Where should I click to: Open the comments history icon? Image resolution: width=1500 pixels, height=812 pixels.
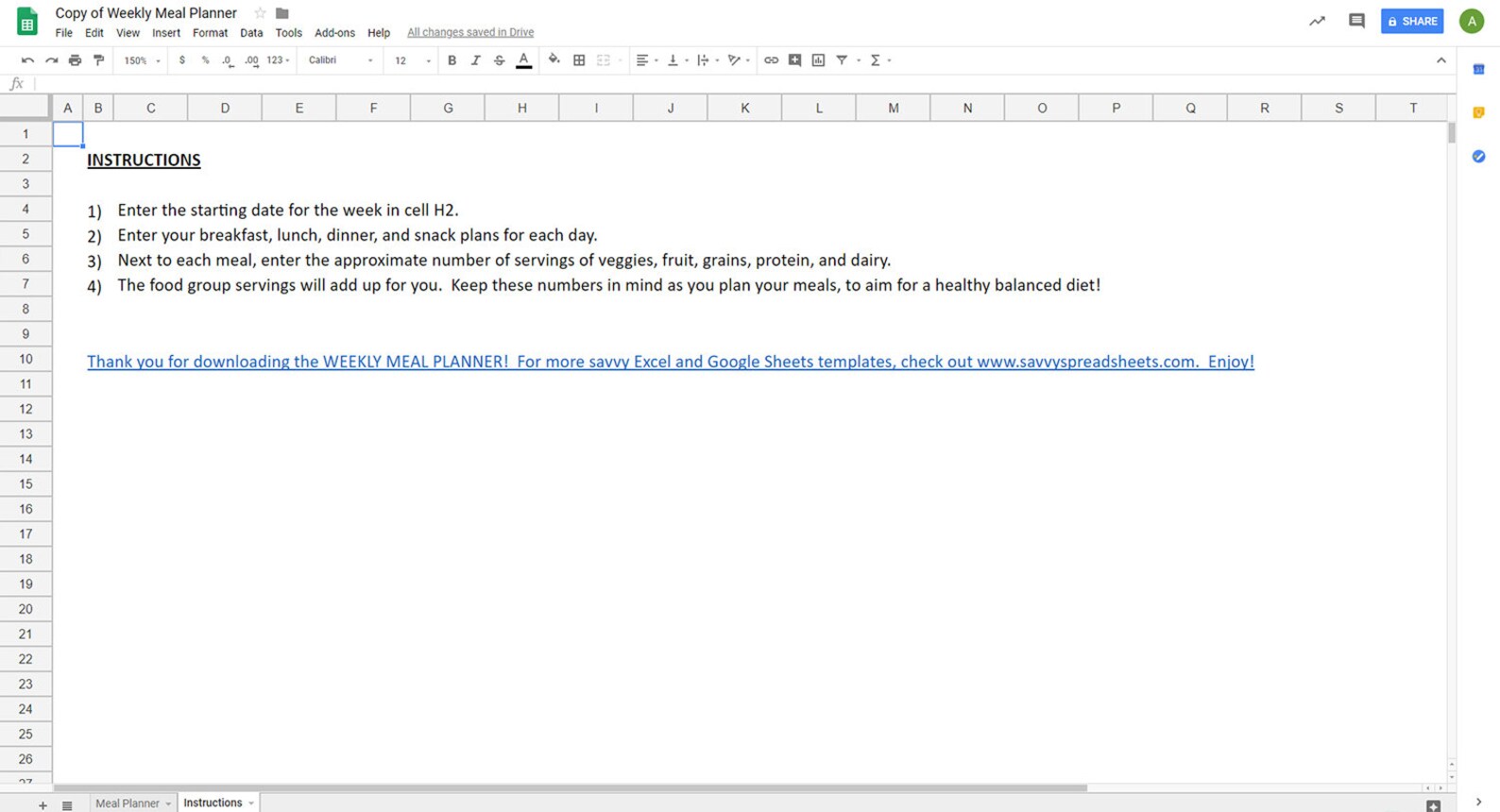1356,21
